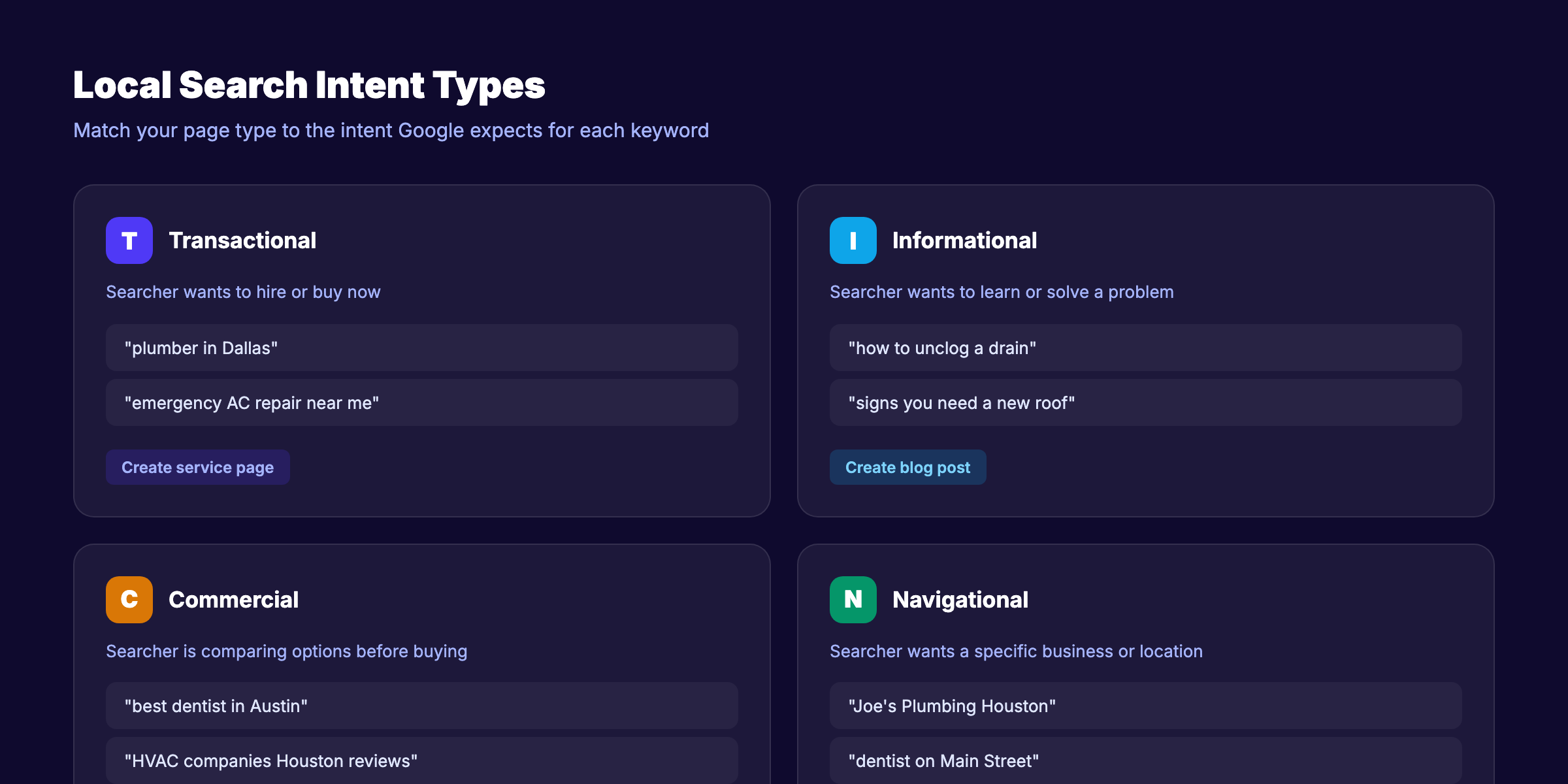Click the blue I Informational badge icon
The width and height of the screenshot is (1568, 784).
click(853, 240)
